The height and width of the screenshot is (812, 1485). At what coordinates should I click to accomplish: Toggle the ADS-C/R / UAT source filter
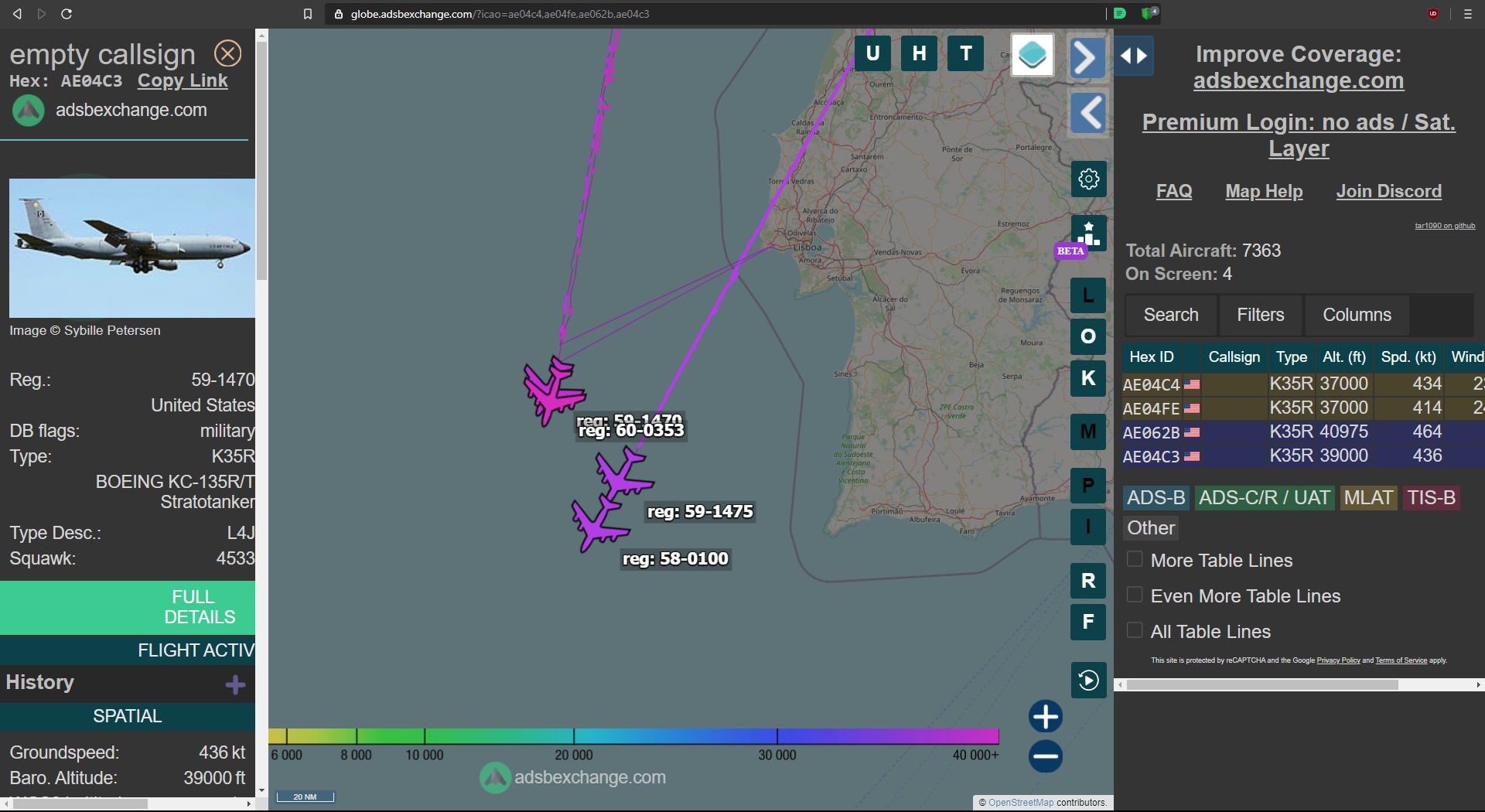1265,497
